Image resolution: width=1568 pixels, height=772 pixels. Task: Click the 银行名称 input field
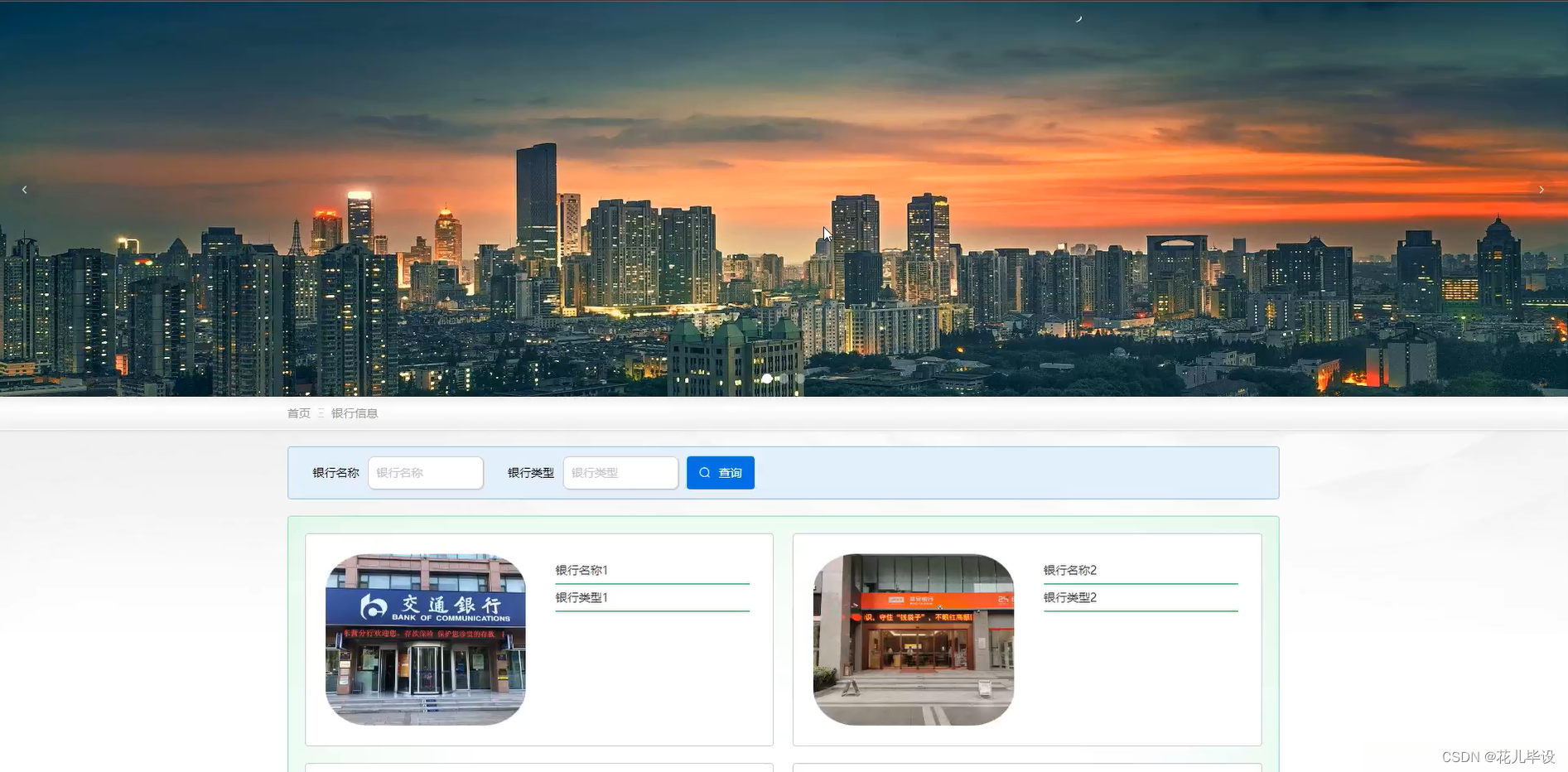click(425, 472)
